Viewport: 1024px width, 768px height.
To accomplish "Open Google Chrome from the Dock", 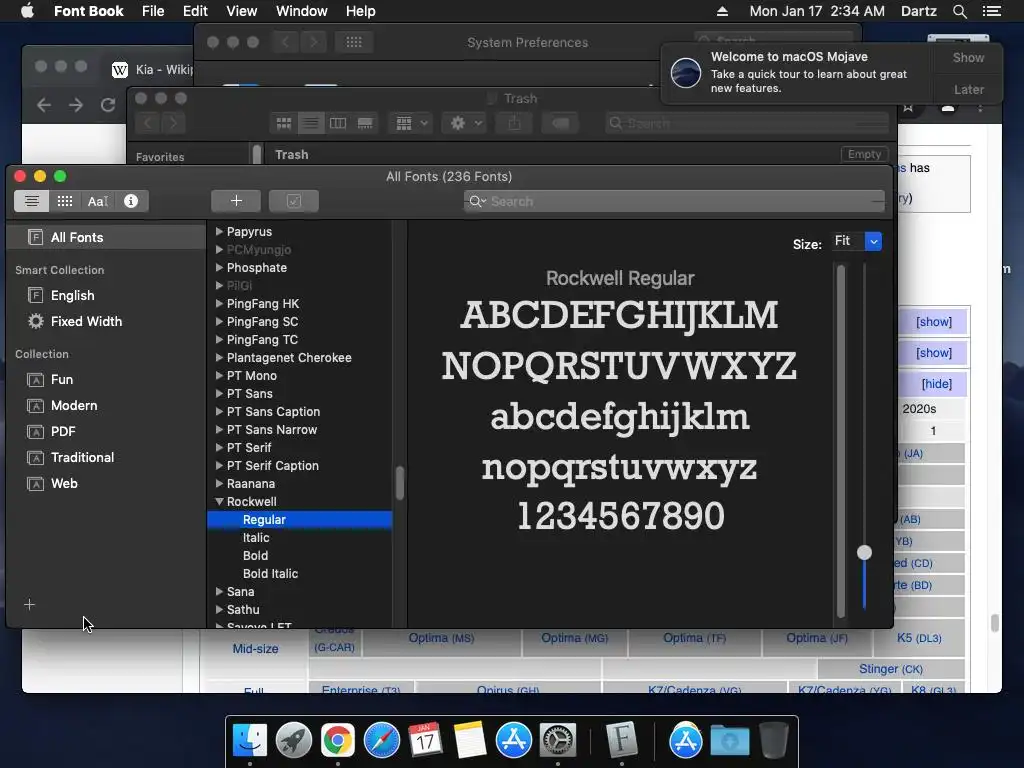I will tap(338, 740).
